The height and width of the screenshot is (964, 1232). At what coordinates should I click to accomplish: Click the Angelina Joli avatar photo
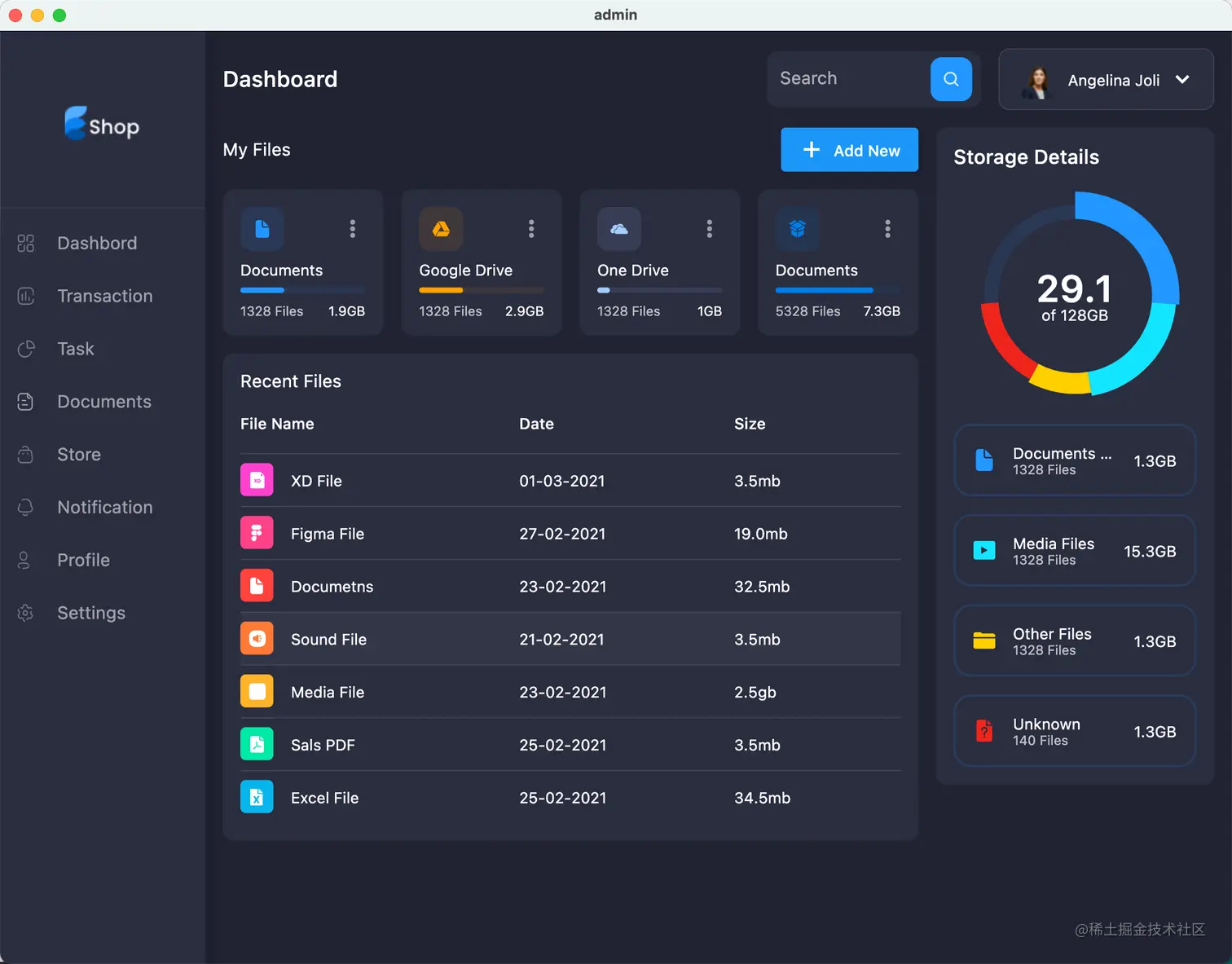coord(1037,81)
